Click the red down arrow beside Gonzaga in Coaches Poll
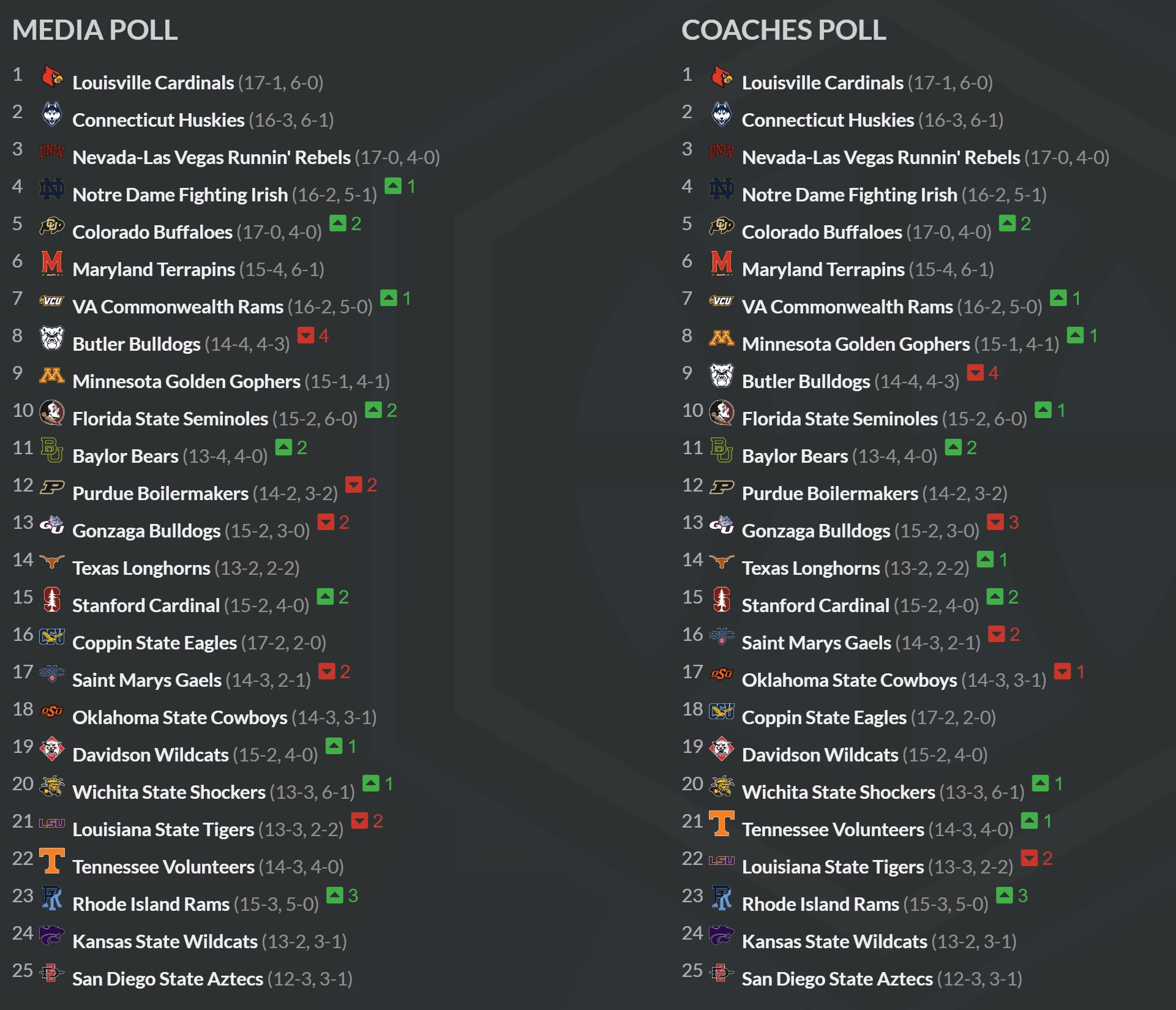 click(x=995, y=522)
